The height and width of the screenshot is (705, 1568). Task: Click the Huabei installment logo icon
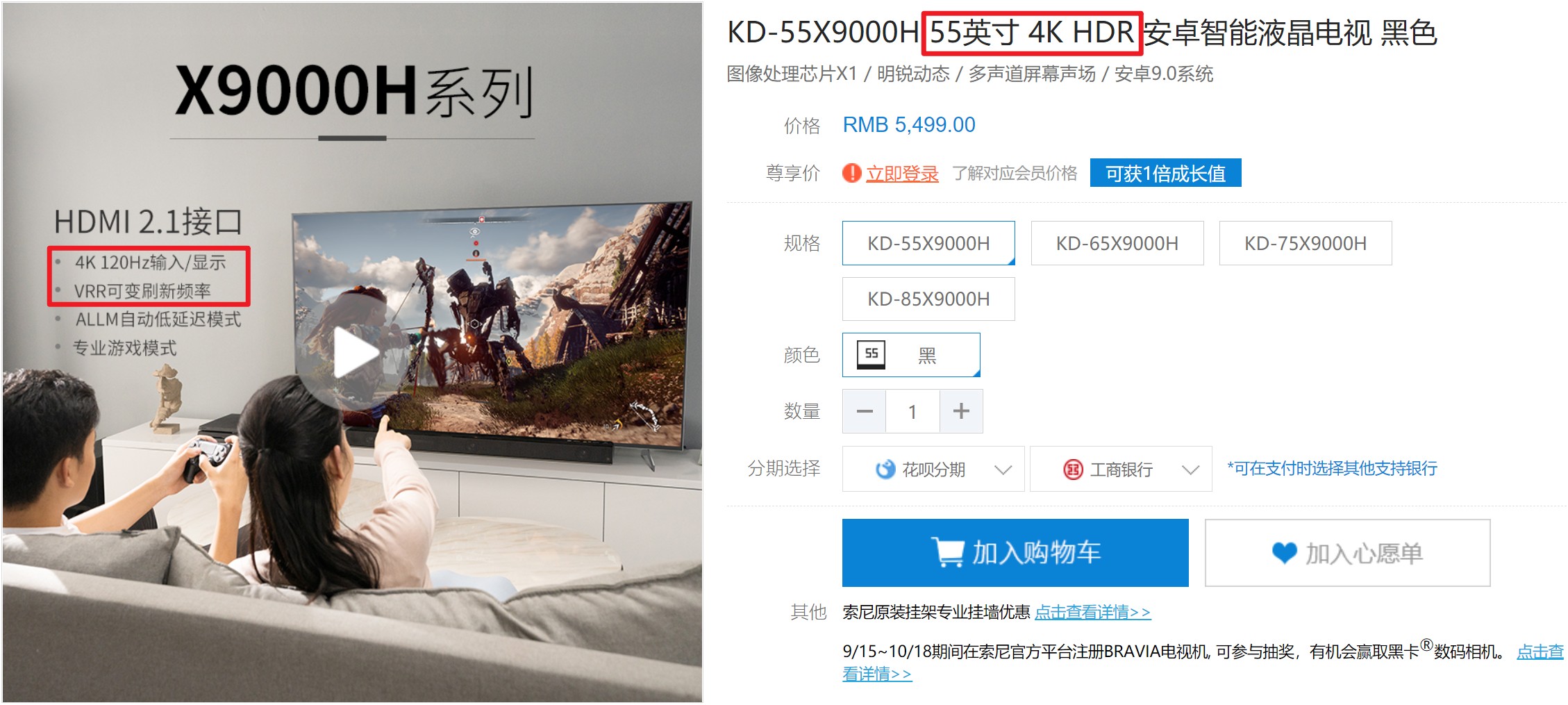point(885,470)
